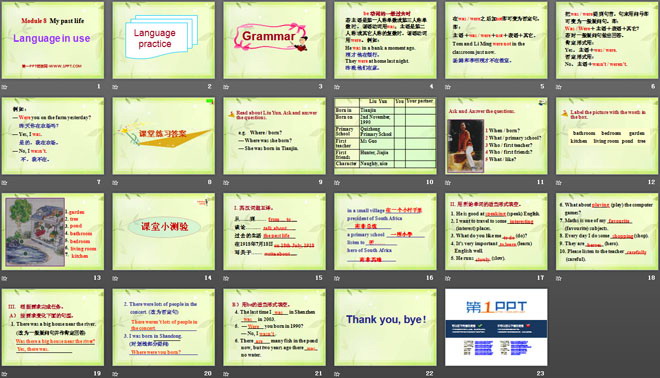The image size is (660, 378).
Task: Select slide 20 'I was born in Shandong' thumbnail
Action: [164, 327]
